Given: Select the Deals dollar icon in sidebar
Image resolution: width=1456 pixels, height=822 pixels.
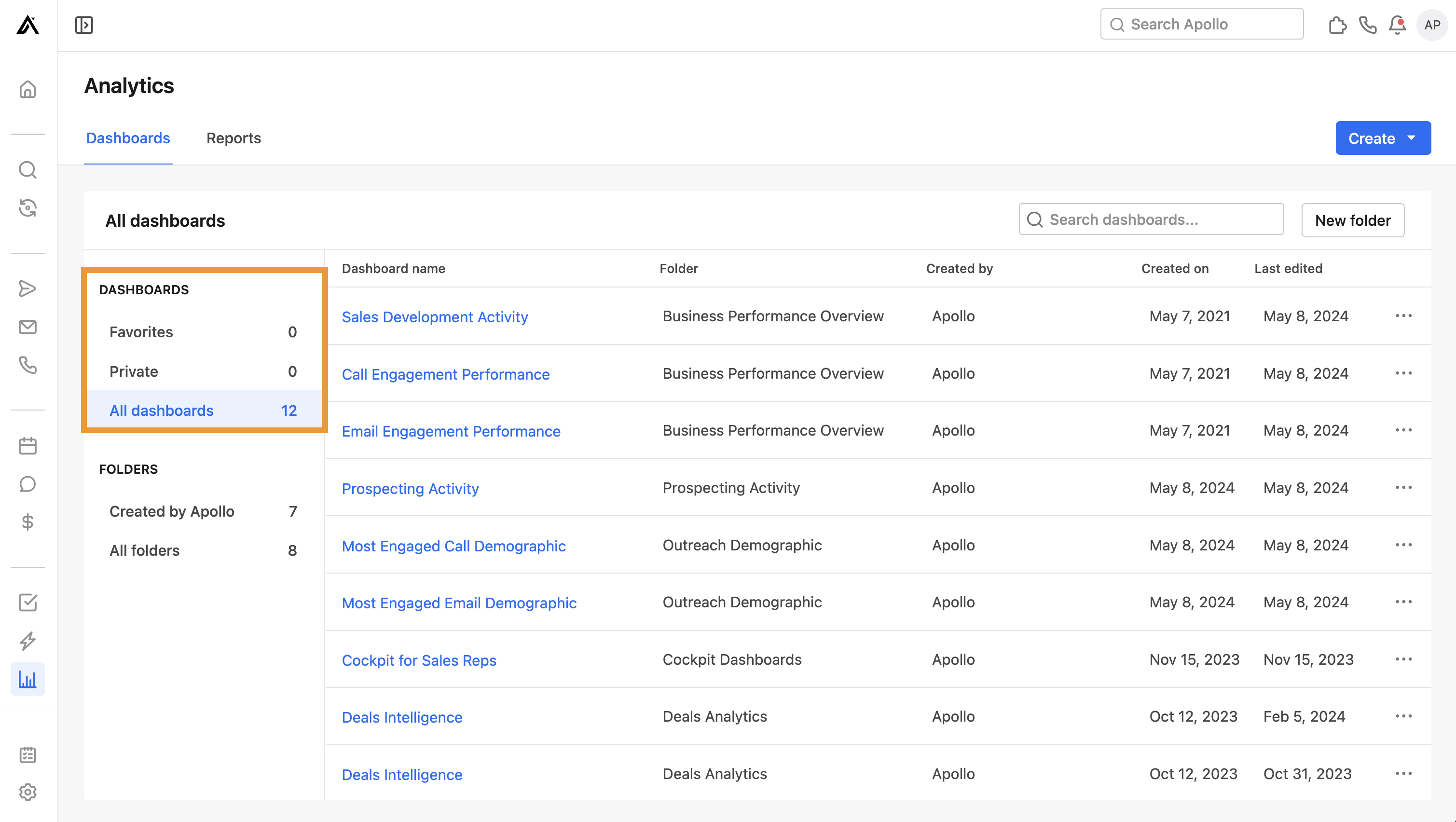Looking at the screenshot, I should point(27,522).
